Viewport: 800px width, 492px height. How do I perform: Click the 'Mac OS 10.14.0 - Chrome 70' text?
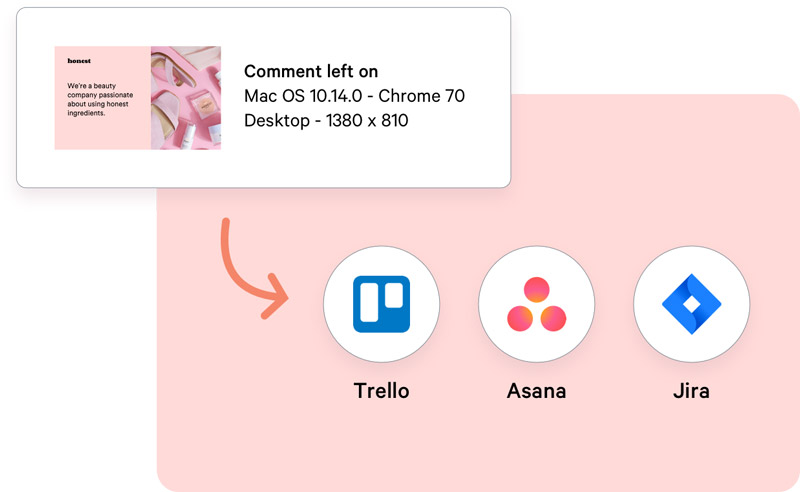(355, 96)
